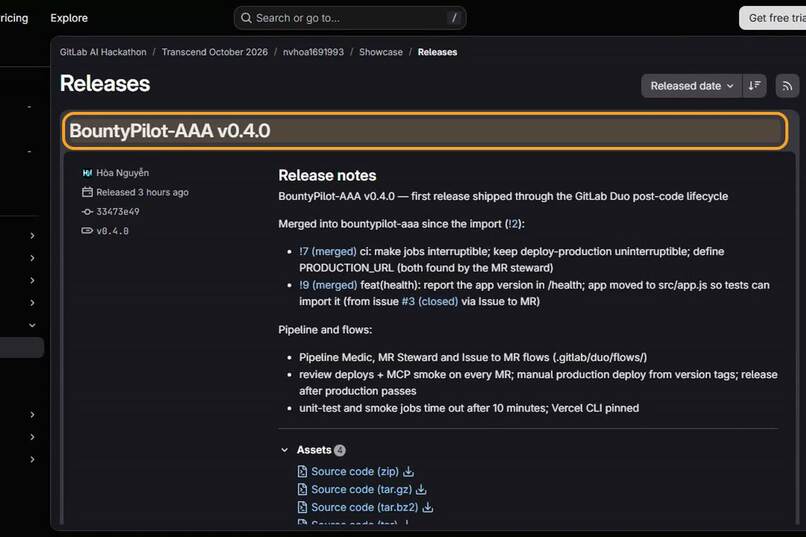Click the Release notes heading

pyautogui.click(x=327, y=175)
